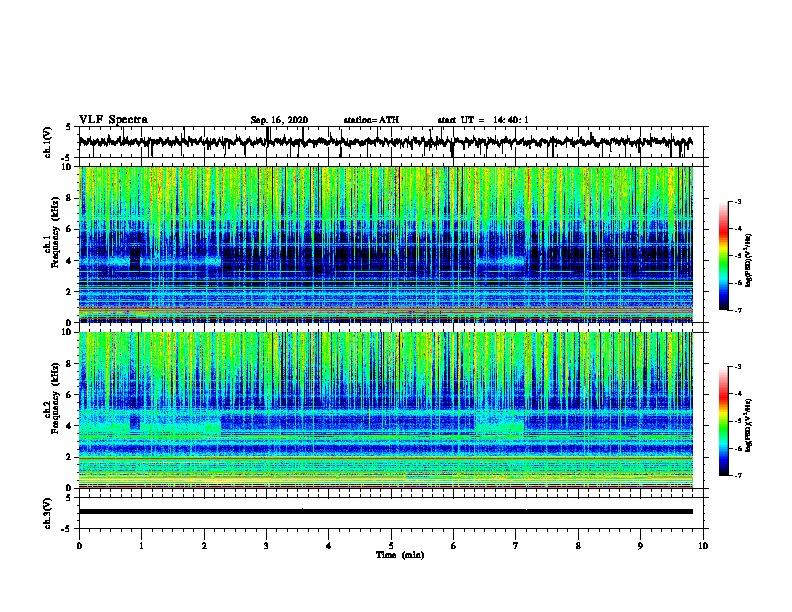Click the '-3' value on upper colorbar
Image resolution: width=792 pixels, height=612 pixels.
(737, 201)
